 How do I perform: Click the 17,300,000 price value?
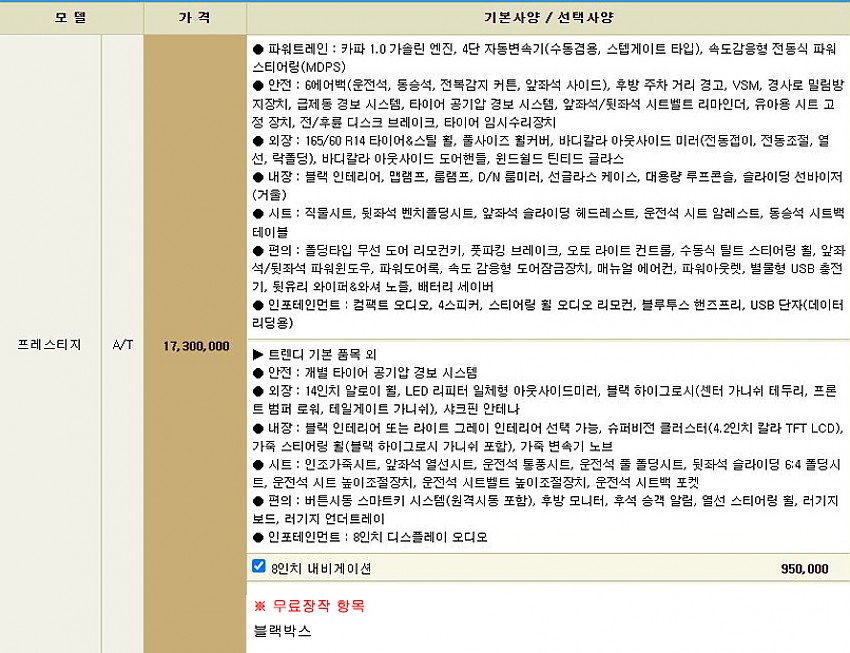click(195, 346)
